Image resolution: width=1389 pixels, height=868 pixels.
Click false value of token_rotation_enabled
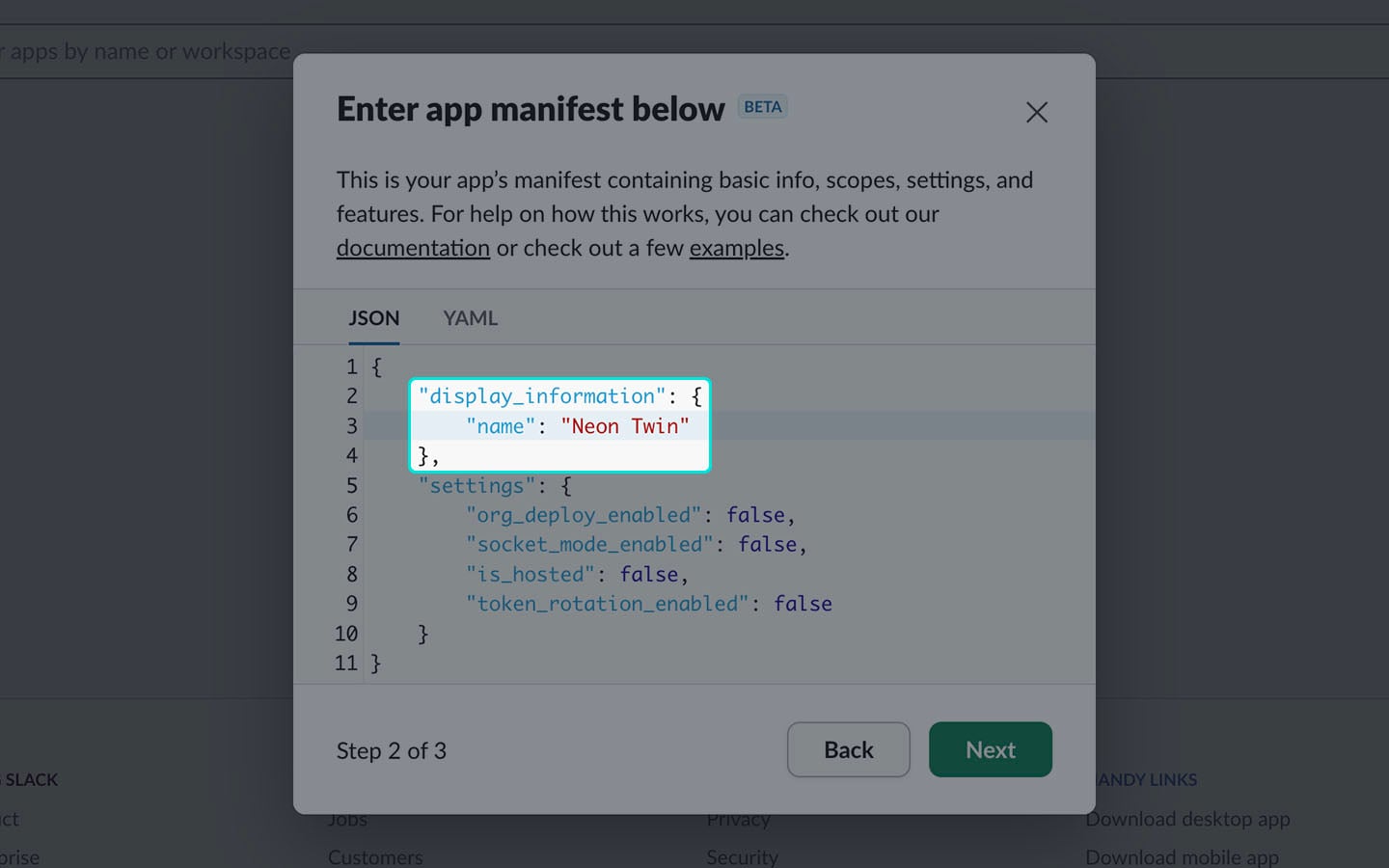802,604
